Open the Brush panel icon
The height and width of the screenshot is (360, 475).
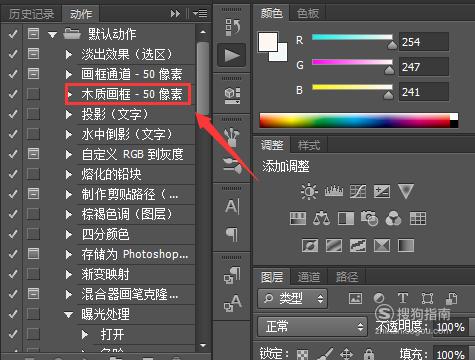[x=232, y=165]
